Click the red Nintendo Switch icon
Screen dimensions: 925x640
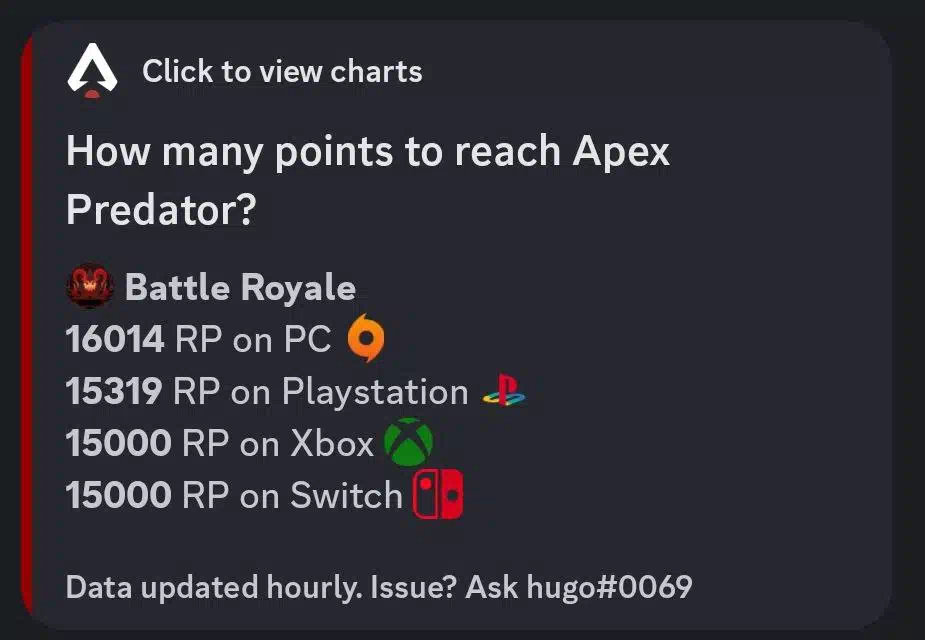click(438, 494)
